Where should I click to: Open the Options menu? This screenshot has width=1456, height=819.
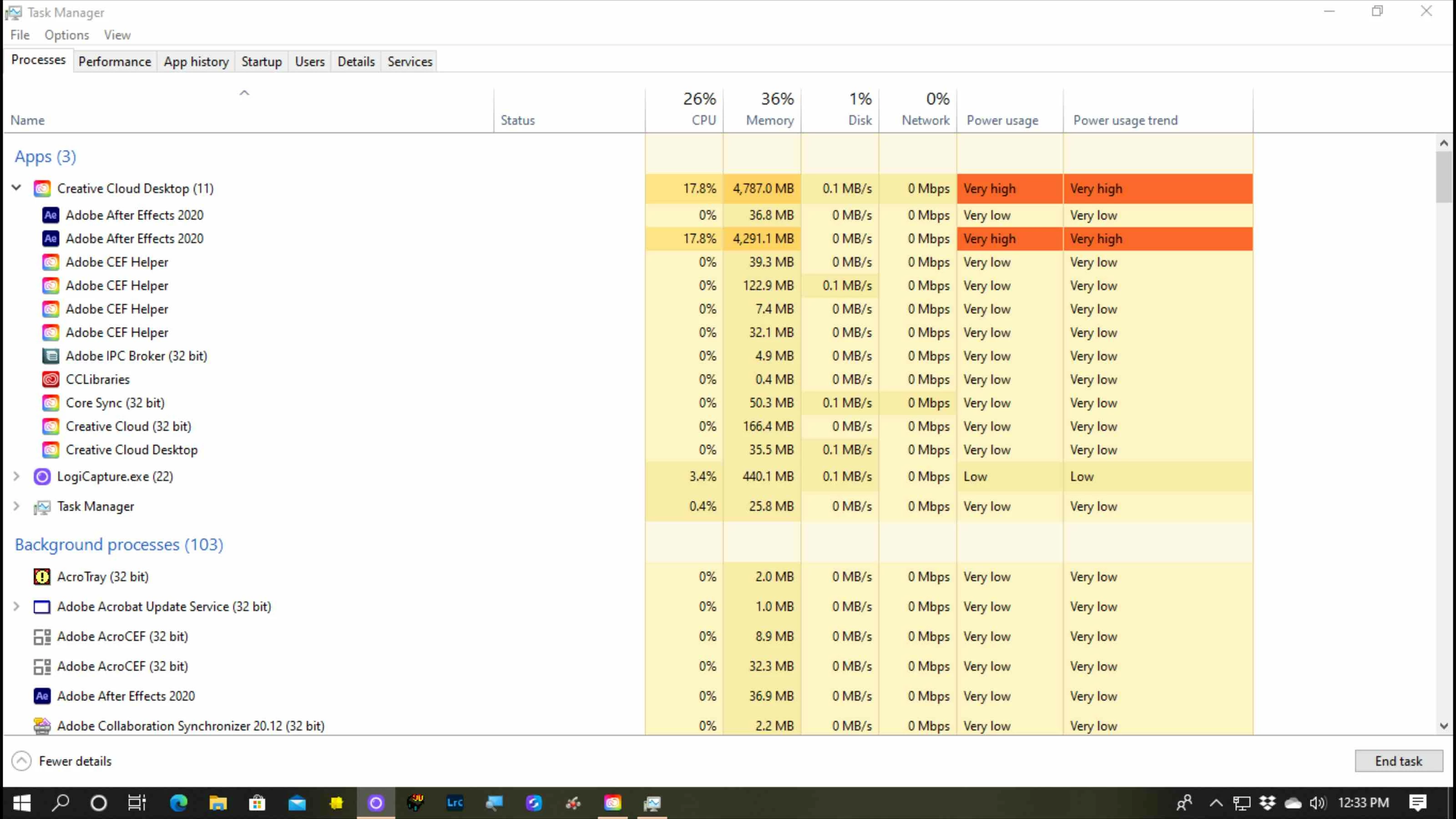pyautogui.click(x=67, y=35)
